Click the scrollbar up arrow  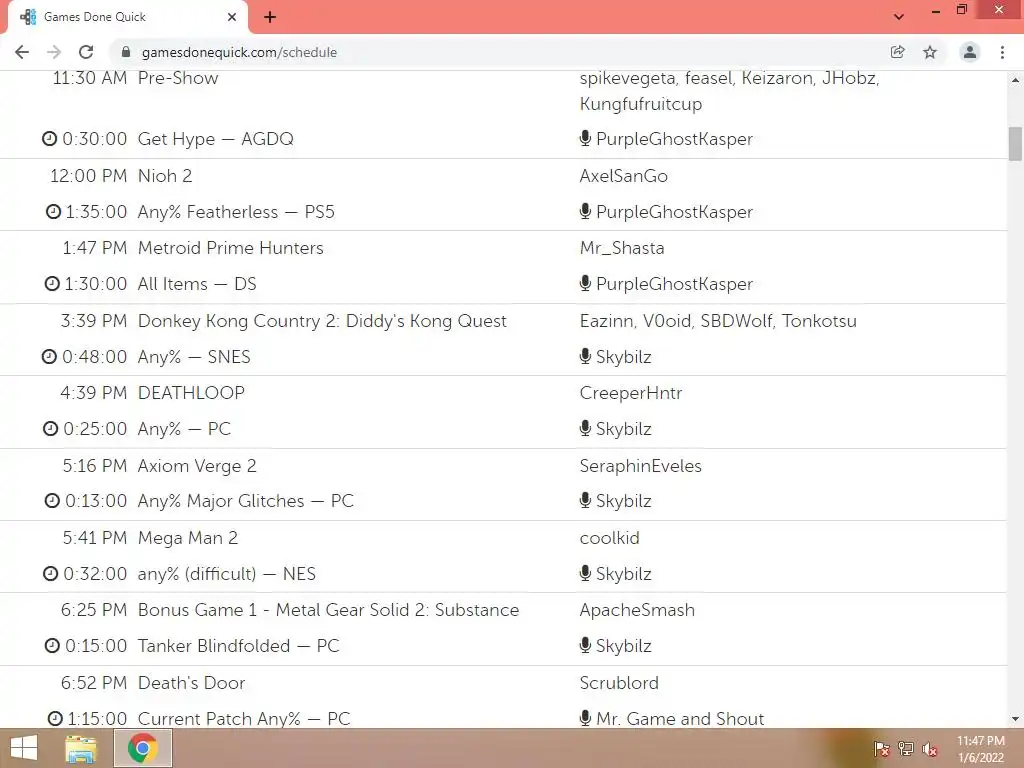[1015, 80]
